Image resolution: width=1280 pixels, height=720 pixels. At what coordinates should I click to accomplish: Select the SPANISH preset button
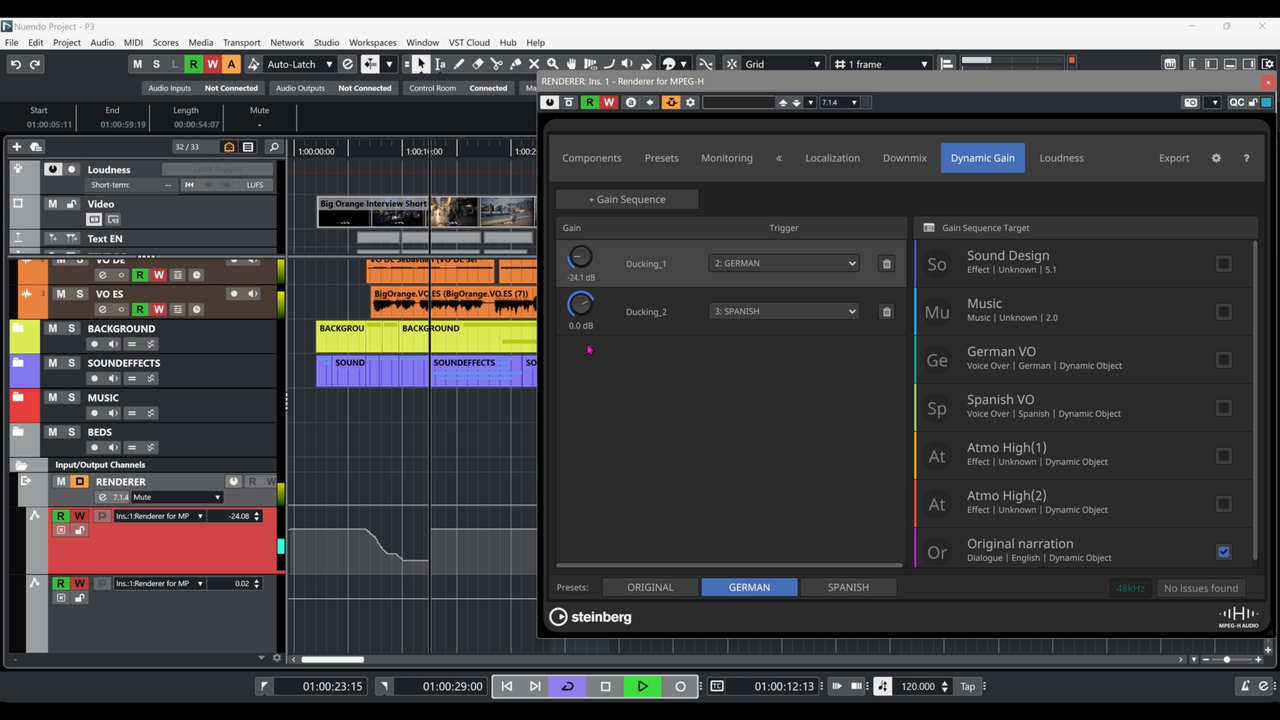click(848, 587)
